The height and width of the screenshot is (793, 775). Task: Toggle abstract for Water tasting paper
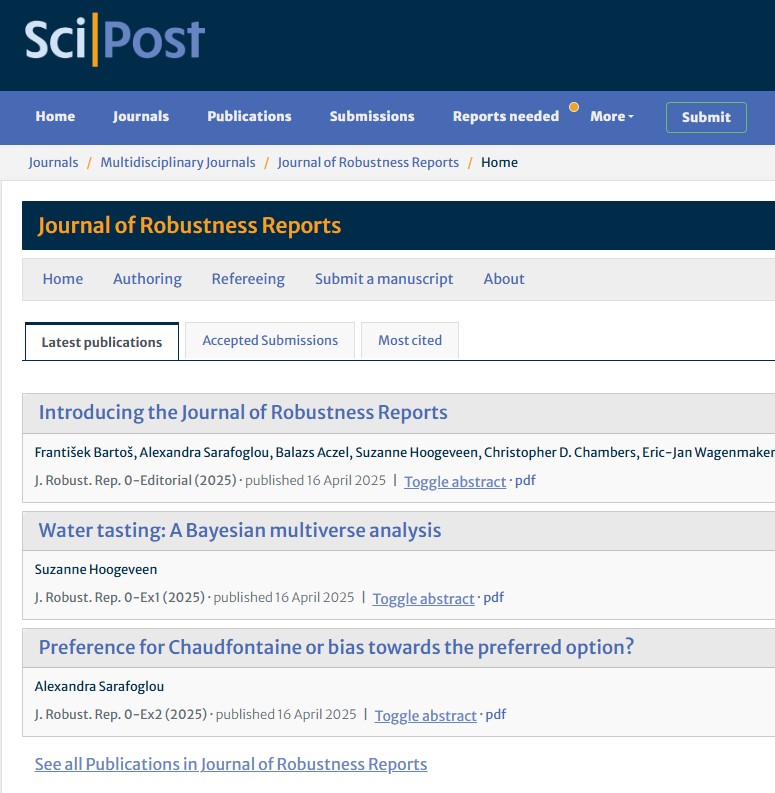tap(423, 598)
